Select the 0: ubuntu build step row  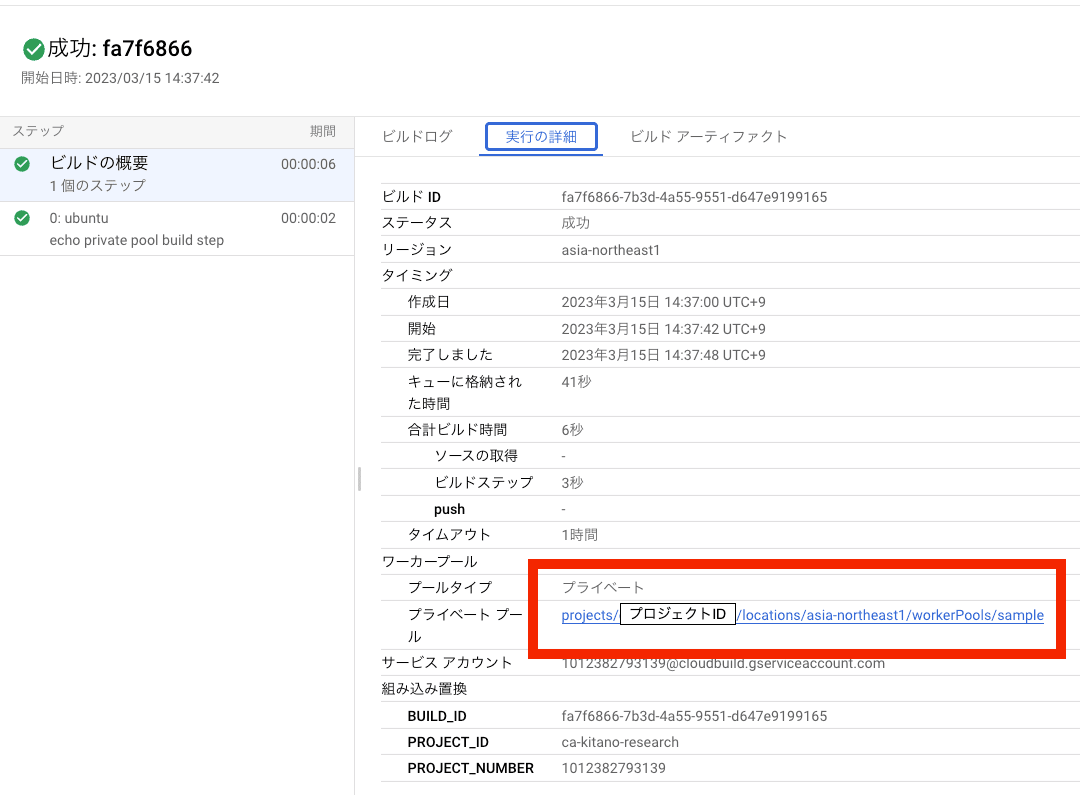coord(177,229)
